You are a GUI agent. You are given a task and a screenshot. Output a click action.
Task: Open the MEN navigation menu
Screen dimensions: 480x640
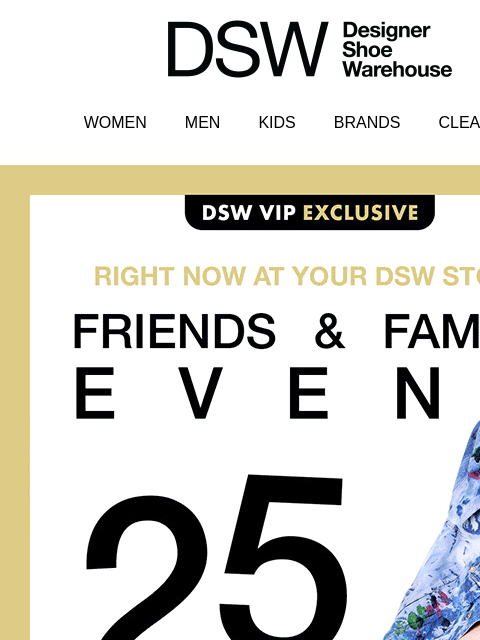(x=202, y=122)
